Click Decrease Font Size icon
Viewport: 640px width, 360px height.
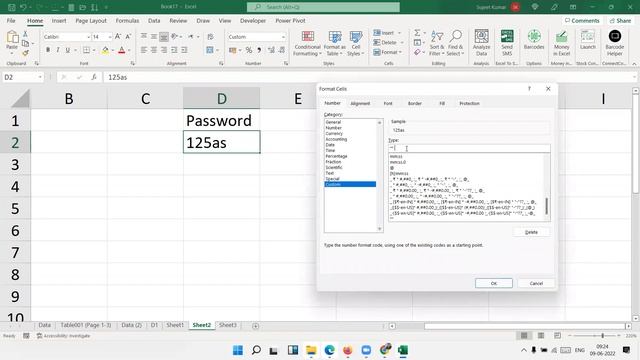128,36
